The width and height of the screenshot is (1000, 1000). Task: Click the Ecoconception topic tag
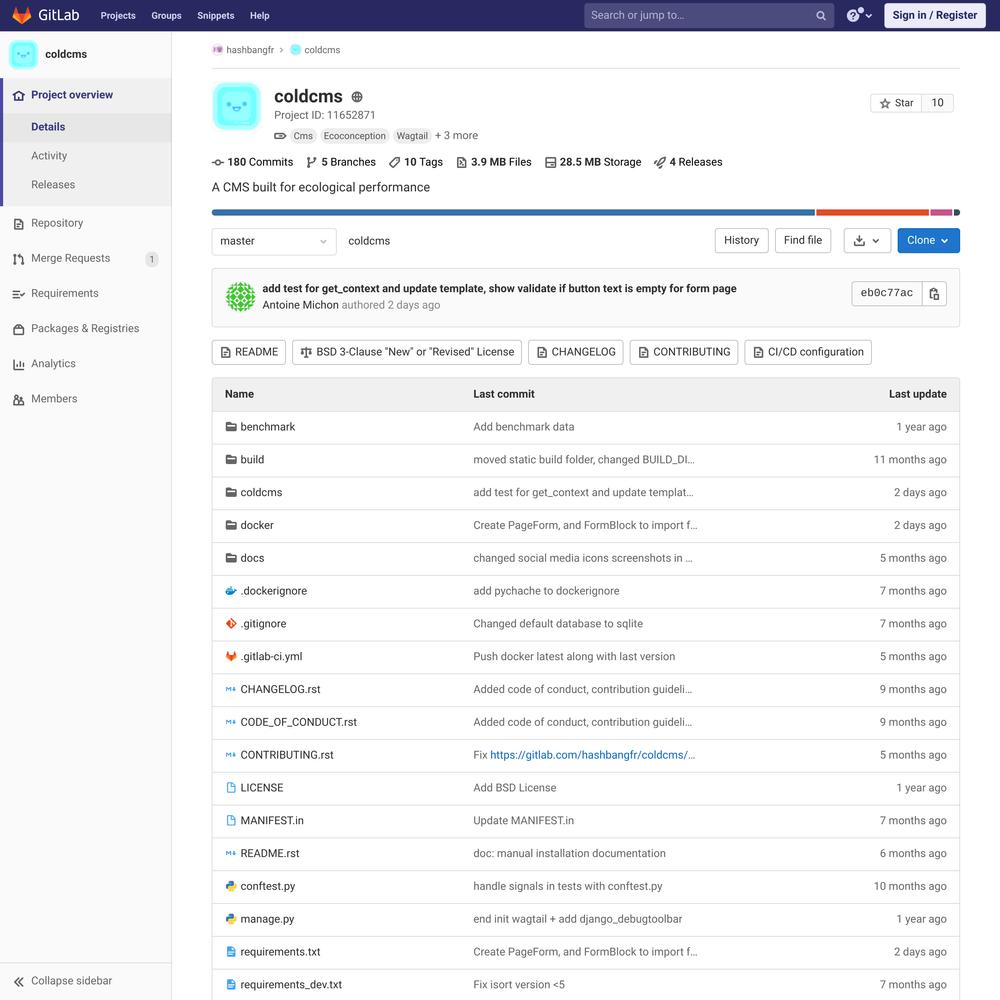click(355, 136)
